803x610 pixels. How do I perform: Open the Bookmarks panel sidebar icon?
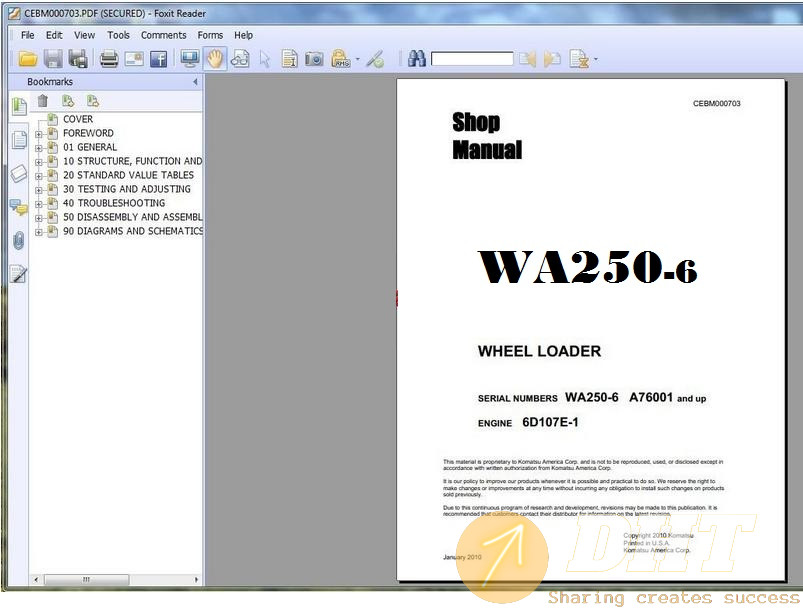(x=19, y=107)
